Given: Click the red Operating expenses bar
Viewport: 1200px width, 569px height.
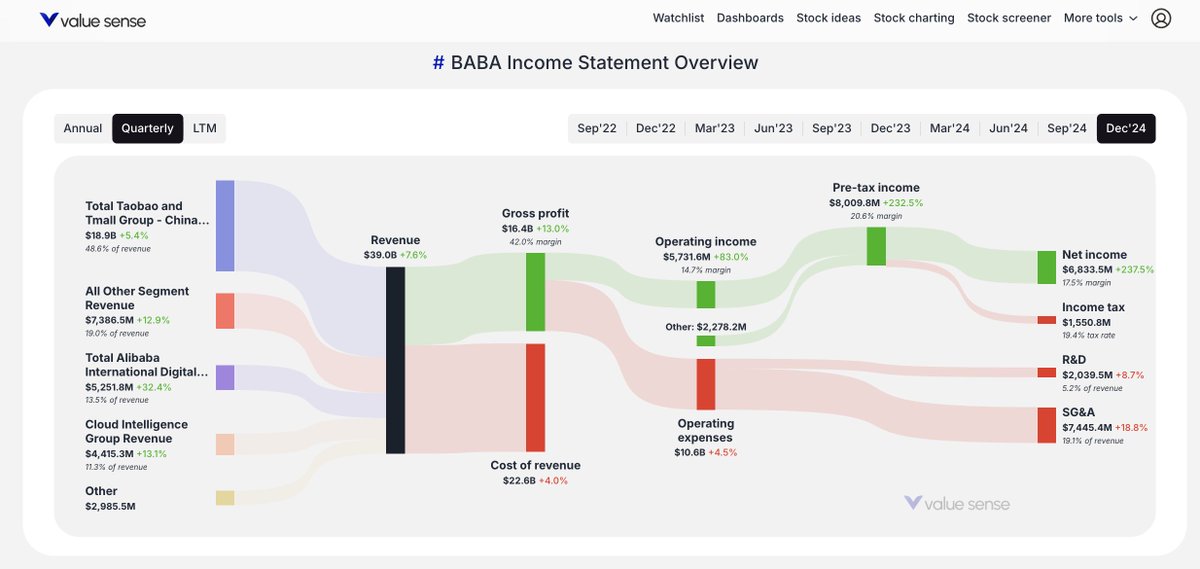Looking at the screenshot, I should click(x=706, y=384).
